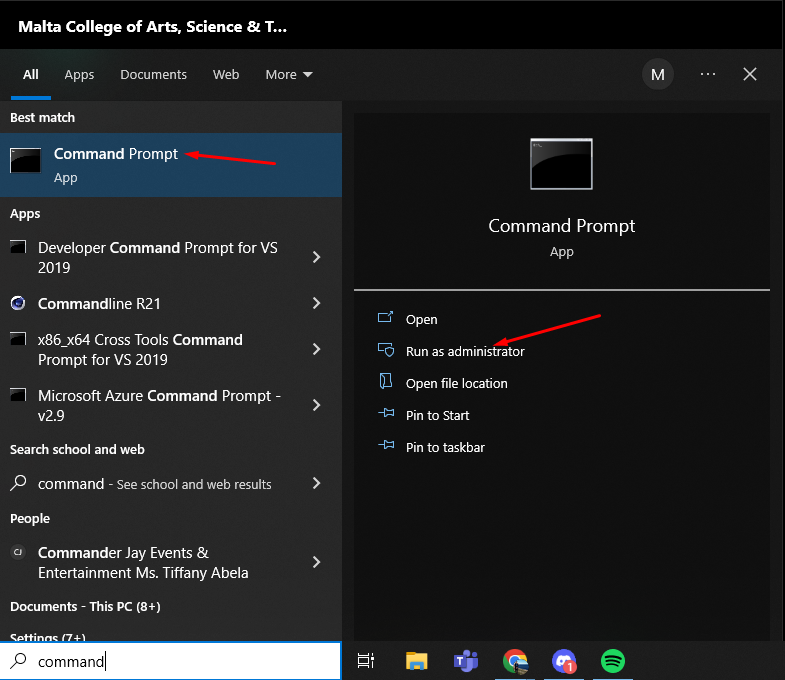
Task: Click Run as administrator
Action: 464,352
